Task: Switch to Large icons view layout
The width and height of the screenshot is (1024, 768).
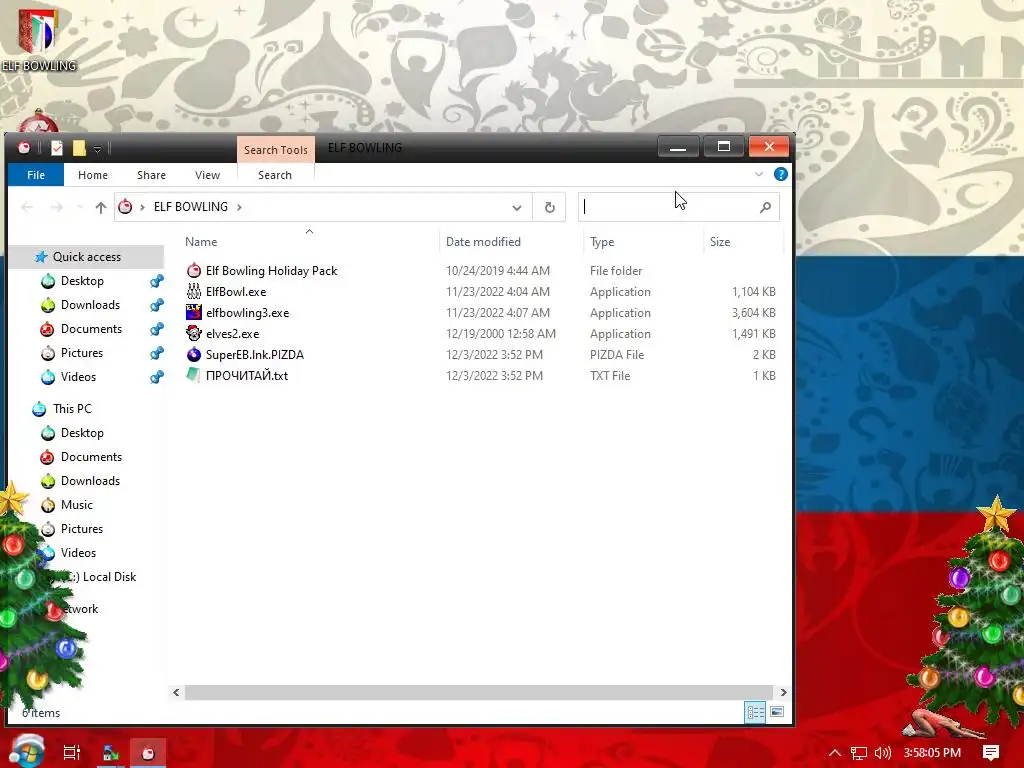Action: pos(777,712)
